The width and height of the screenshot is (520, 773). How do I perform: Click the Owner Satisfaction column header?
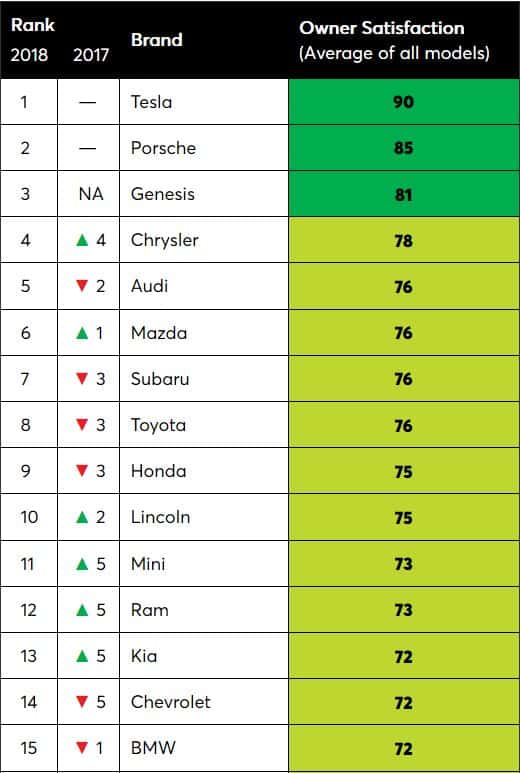394,40
